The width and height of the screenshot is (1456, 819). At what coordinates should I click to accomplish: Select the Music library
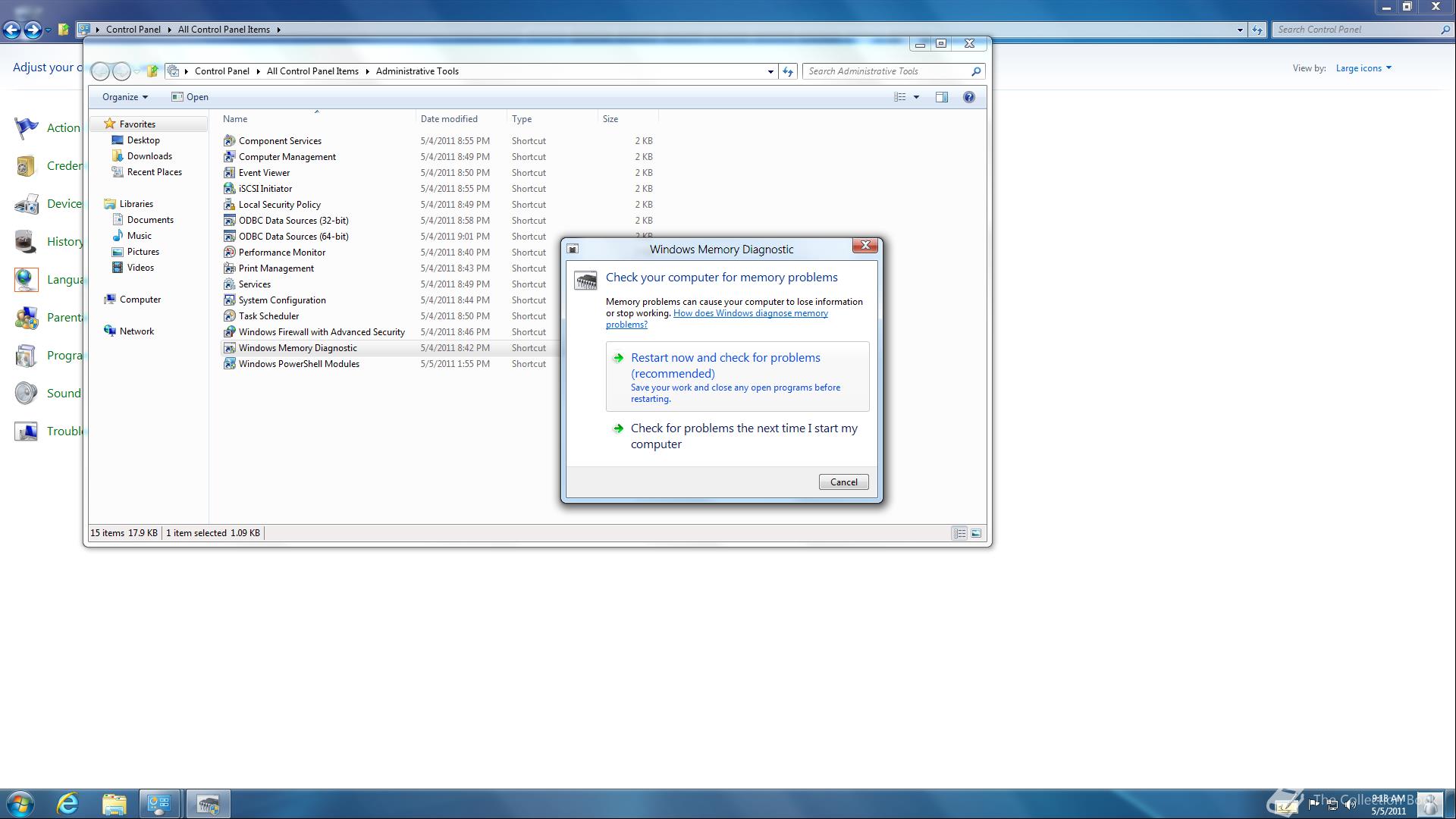click(139, 236)
